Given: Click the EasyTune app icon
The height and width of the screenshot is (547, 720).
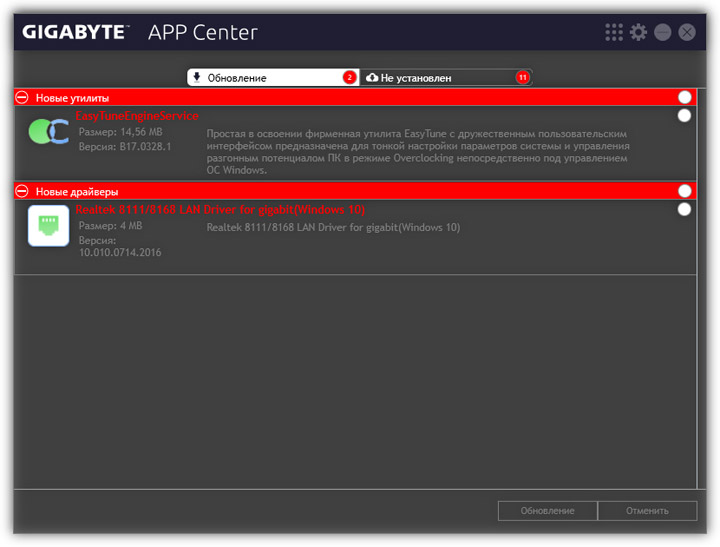Looking at the screenshot, I should (x=49, y=131).
